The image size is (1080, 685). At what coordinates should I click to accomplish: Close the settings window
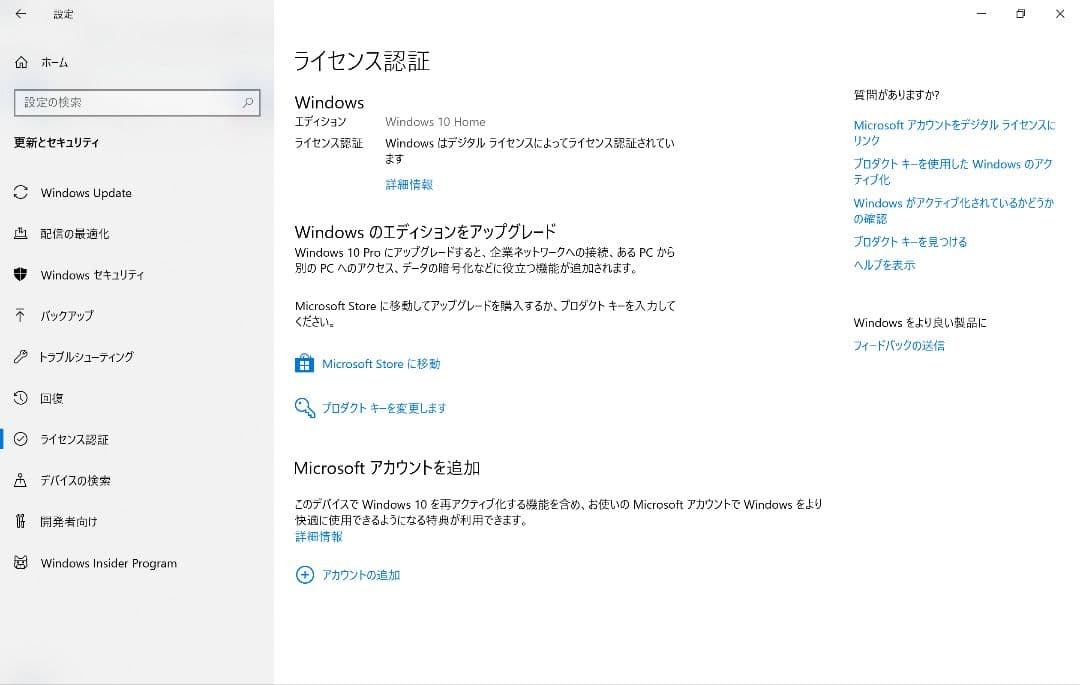[x=1060, y=14]
